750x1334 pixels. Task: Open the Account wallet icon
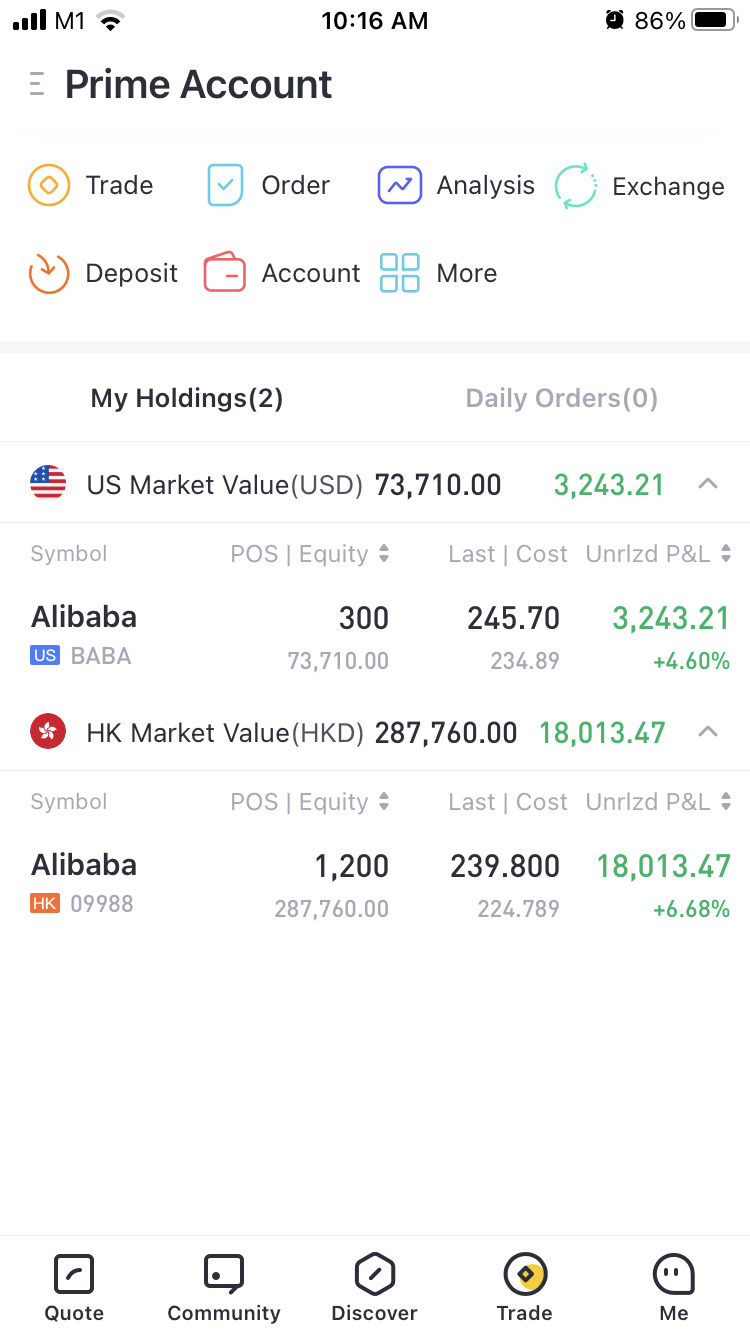click(225, 273)
